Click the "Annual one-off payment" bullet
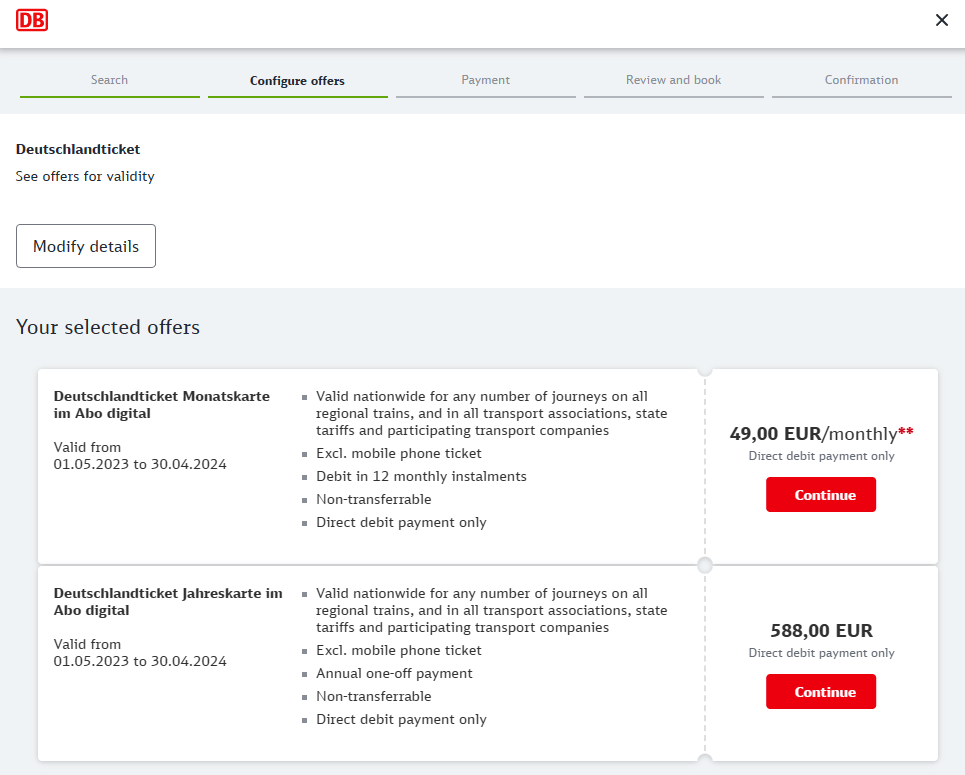Image resolution: width=965 pixels, height=775 pixels. 394,673
